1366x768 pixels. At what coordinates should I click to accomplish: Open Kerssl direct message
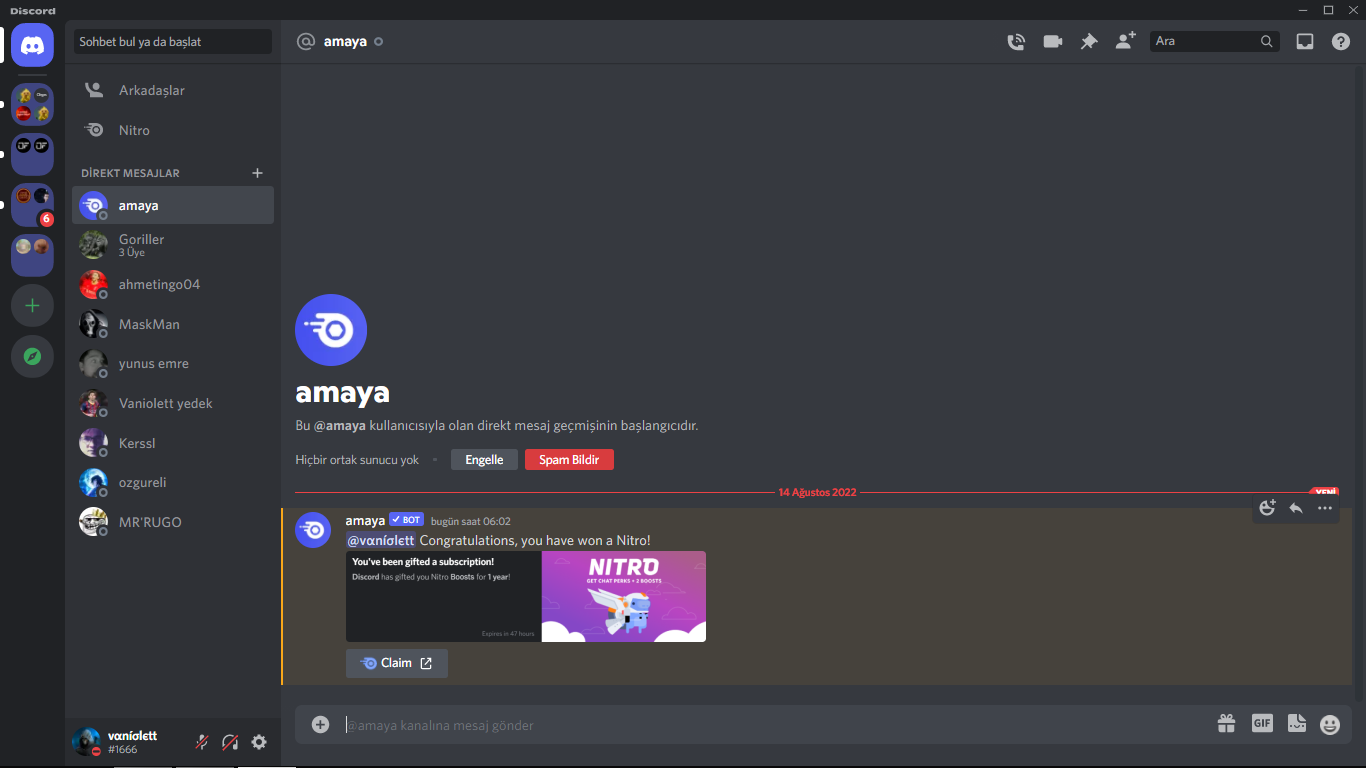[173, 443]
